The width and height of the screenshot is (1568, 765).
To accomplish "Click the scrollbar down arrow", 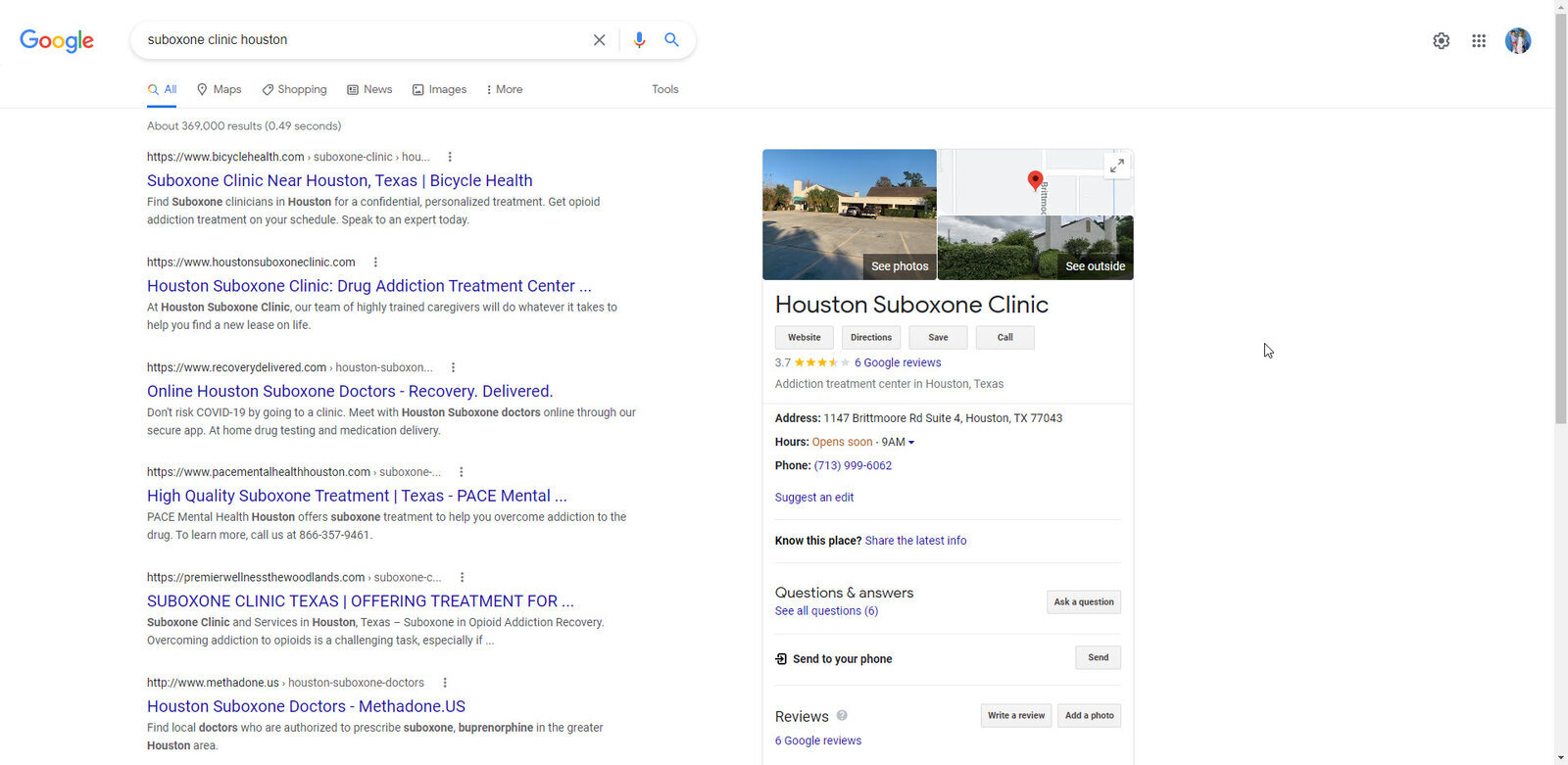I will (1561, 757).
